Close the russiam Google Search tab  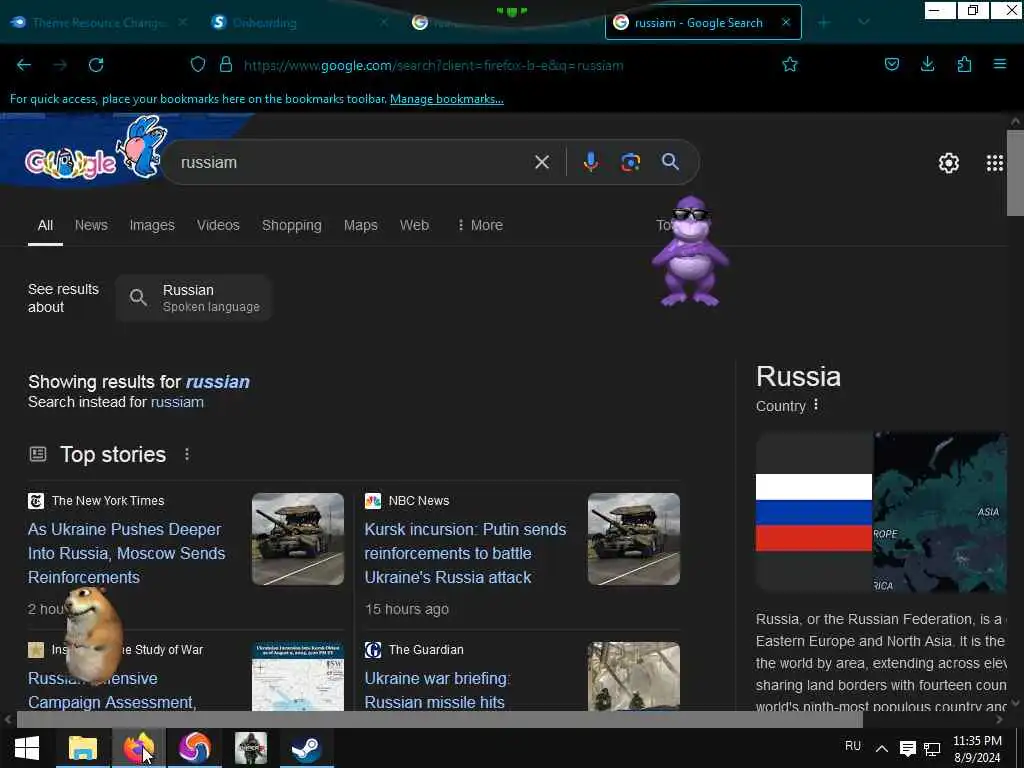click(786, 22)
